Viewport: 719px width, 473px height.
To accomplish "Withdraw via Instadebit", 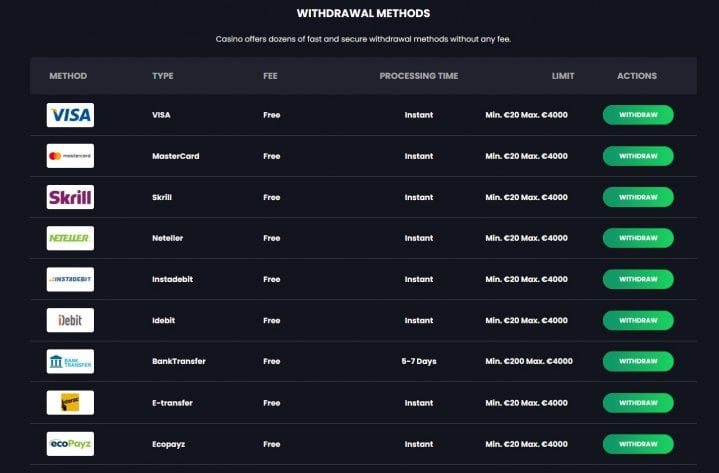I will coord(638,279).
